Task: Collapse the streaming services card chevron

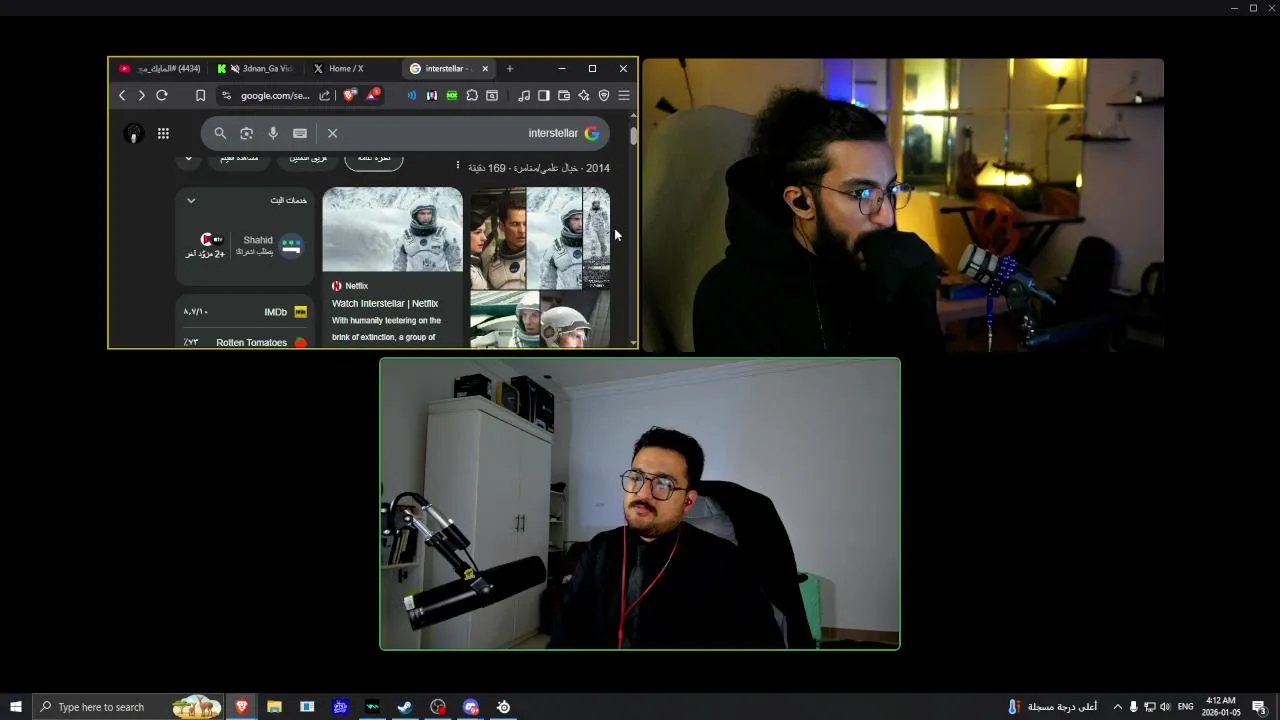Action: click(191, 200)
